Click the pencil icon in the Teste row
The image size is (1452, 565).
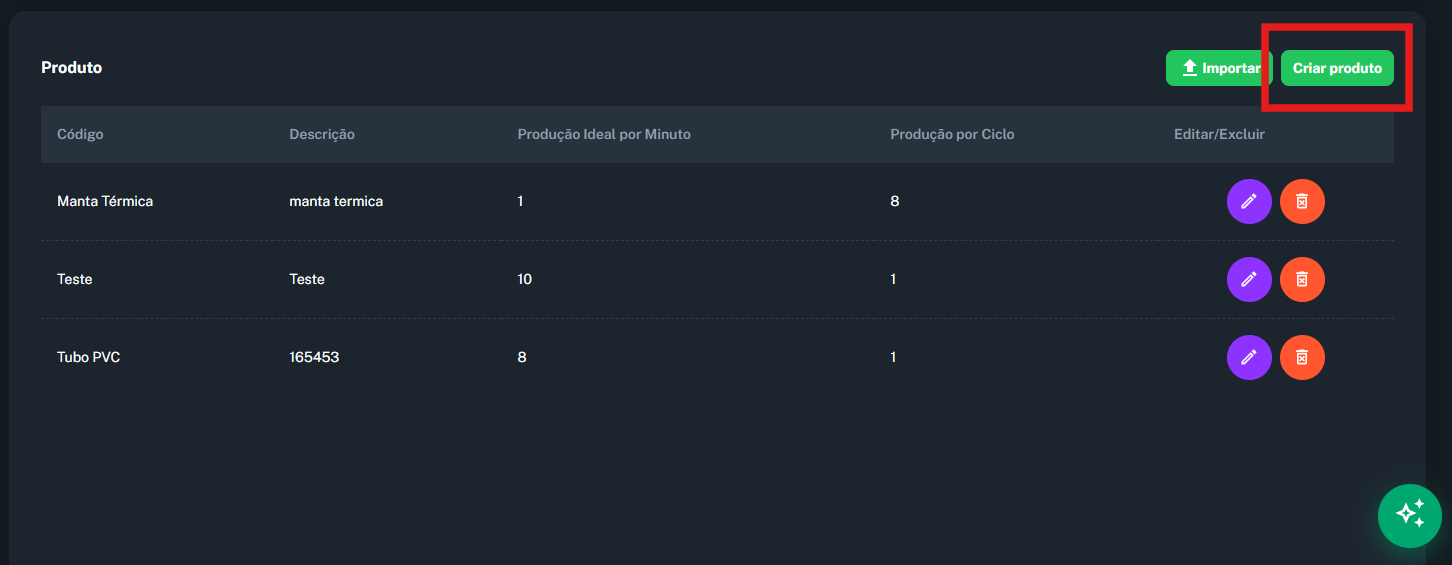point(1249,280)
